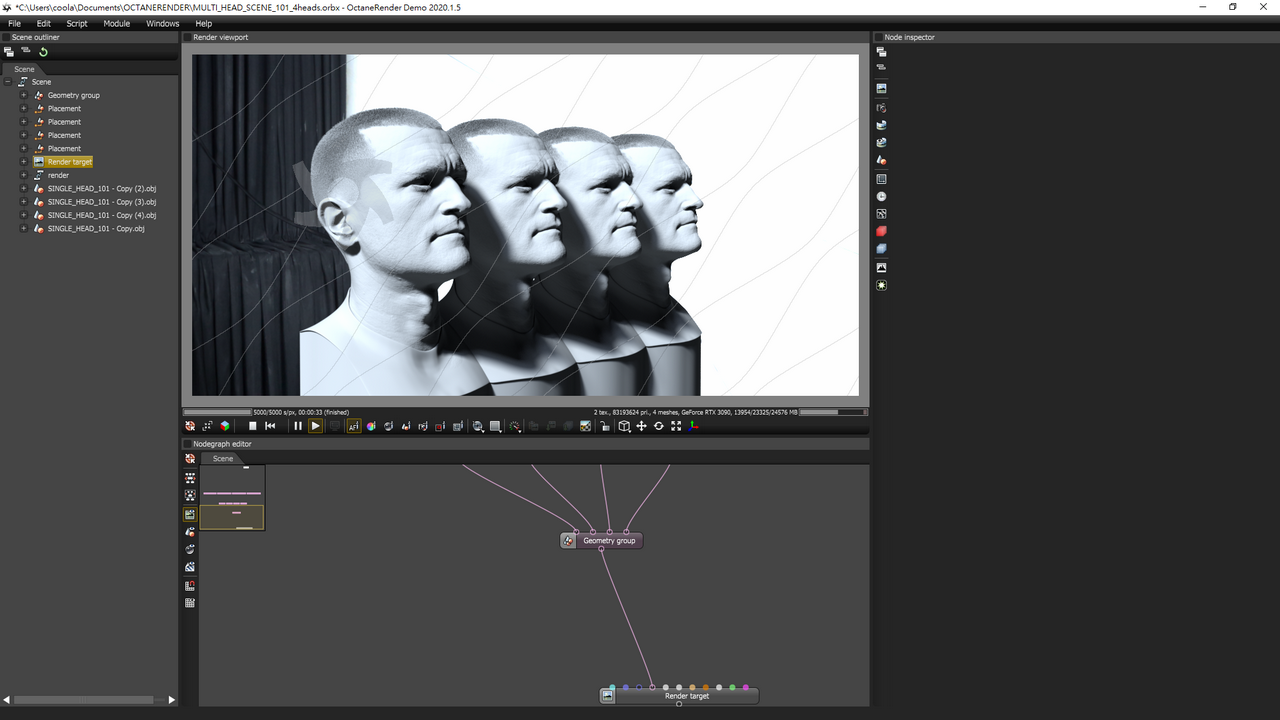This screenshot has width=1280, height=720.
Task: Enable the scale gizmo with outward arrows
Action: click(676, 426)
